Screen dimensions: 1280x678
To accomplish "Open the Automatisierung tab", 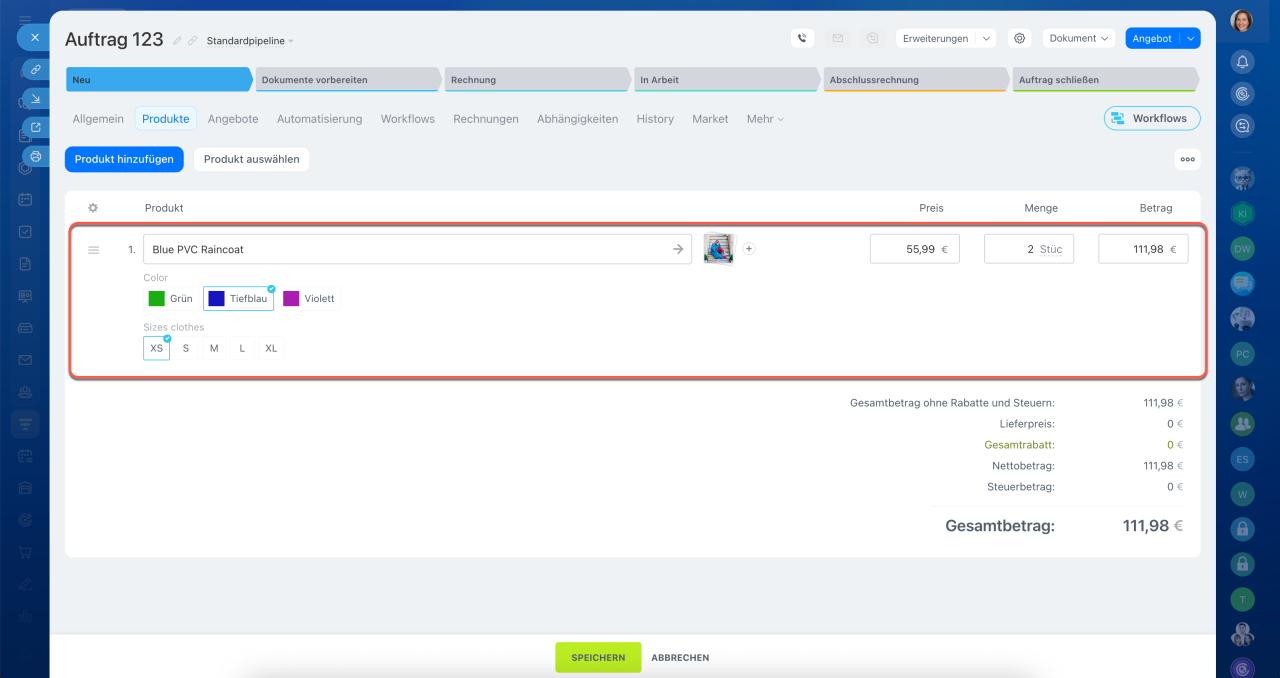I will click(x=319, y=119).
